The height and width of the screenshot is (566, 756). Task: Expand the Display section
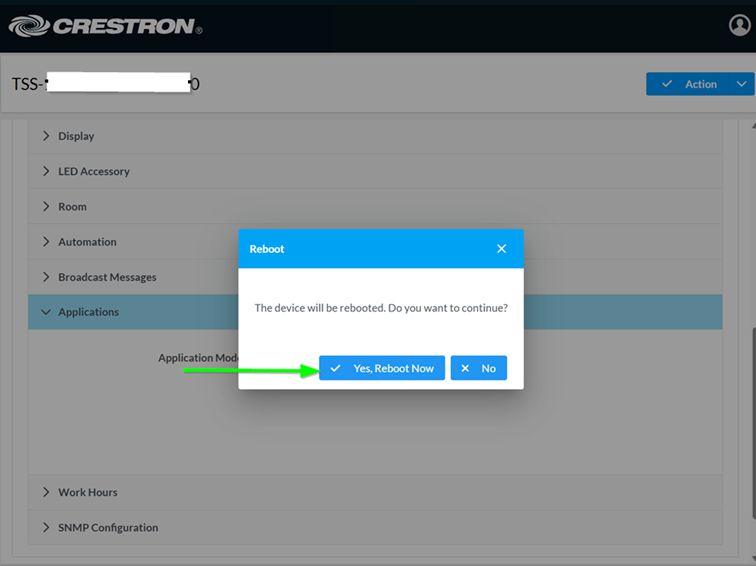point(76,136)
